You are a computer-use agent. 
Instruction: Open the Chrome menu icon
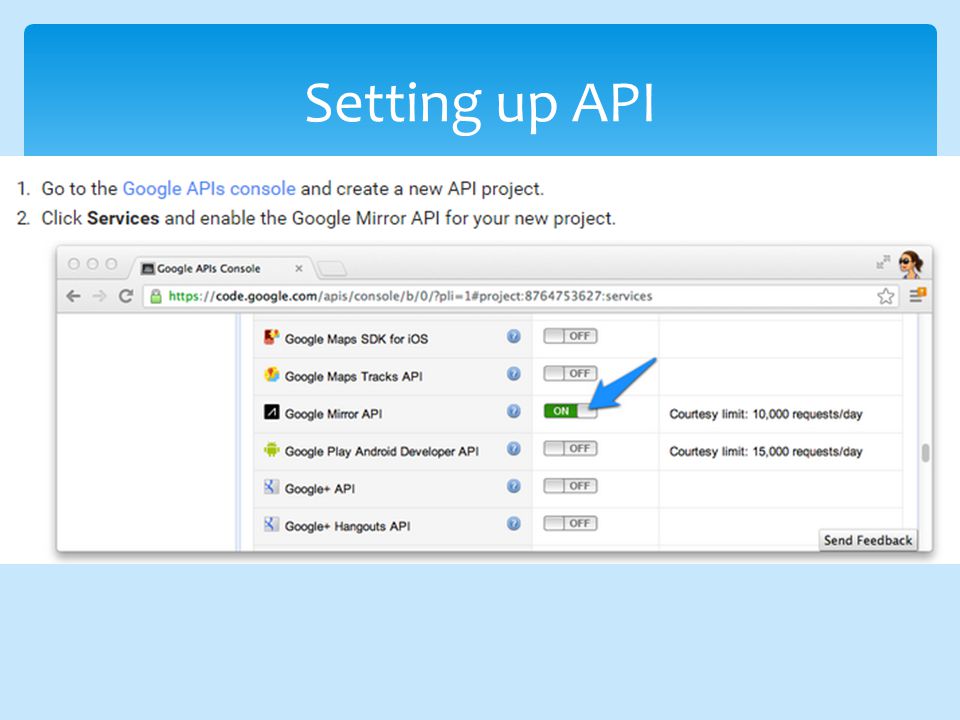917,295
